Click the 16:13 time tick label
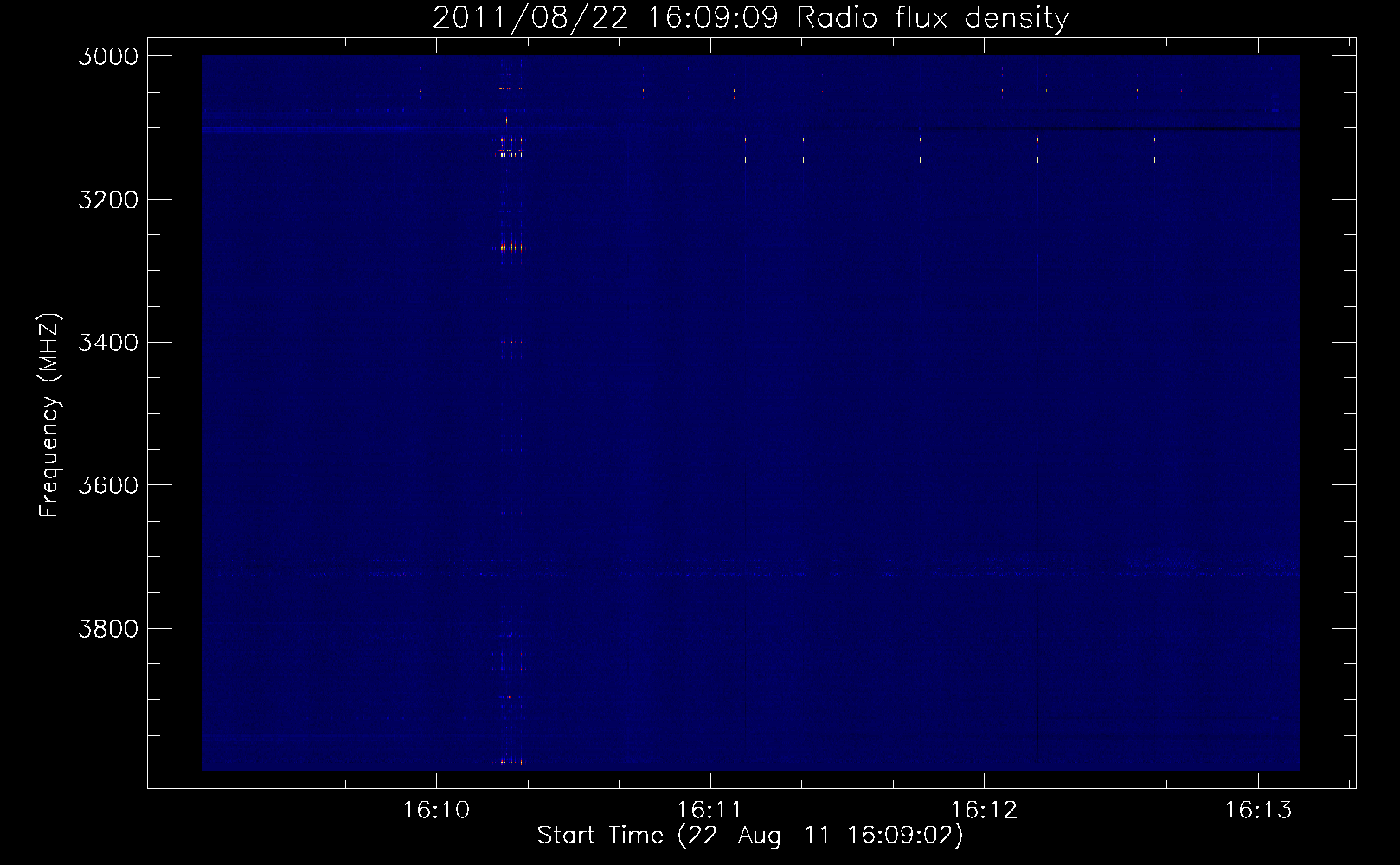Image resolution: width=1400 pixels, height=865 pixels. 1257,810
